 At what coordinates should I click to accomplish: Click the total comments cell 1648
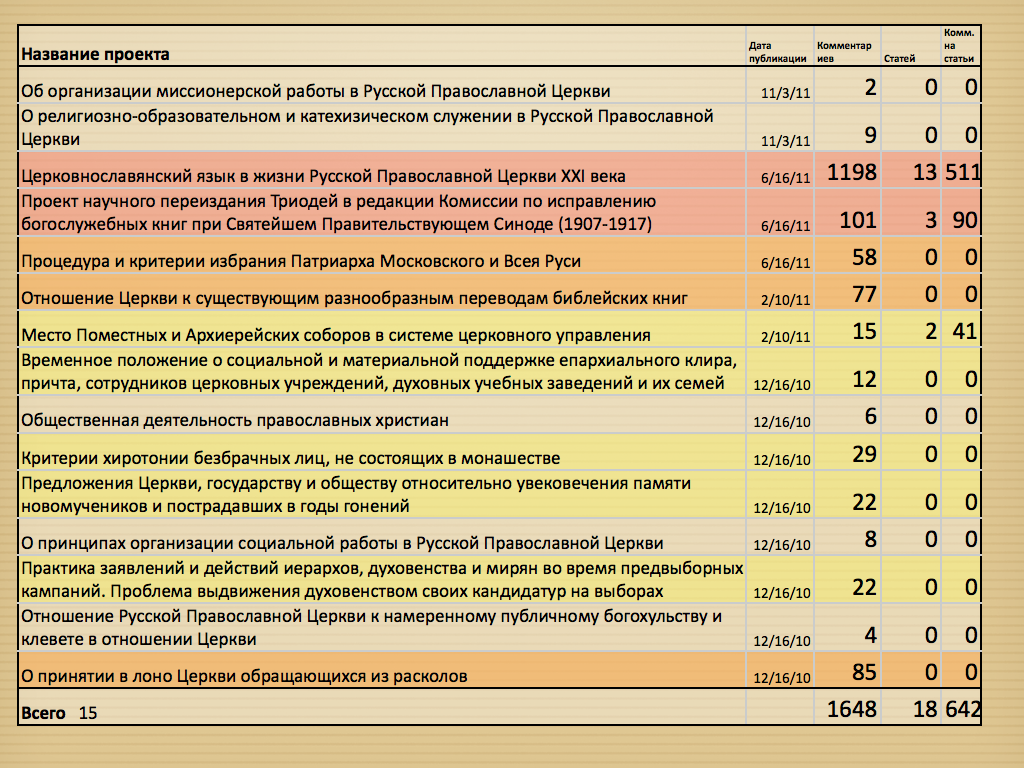[852, 710]
